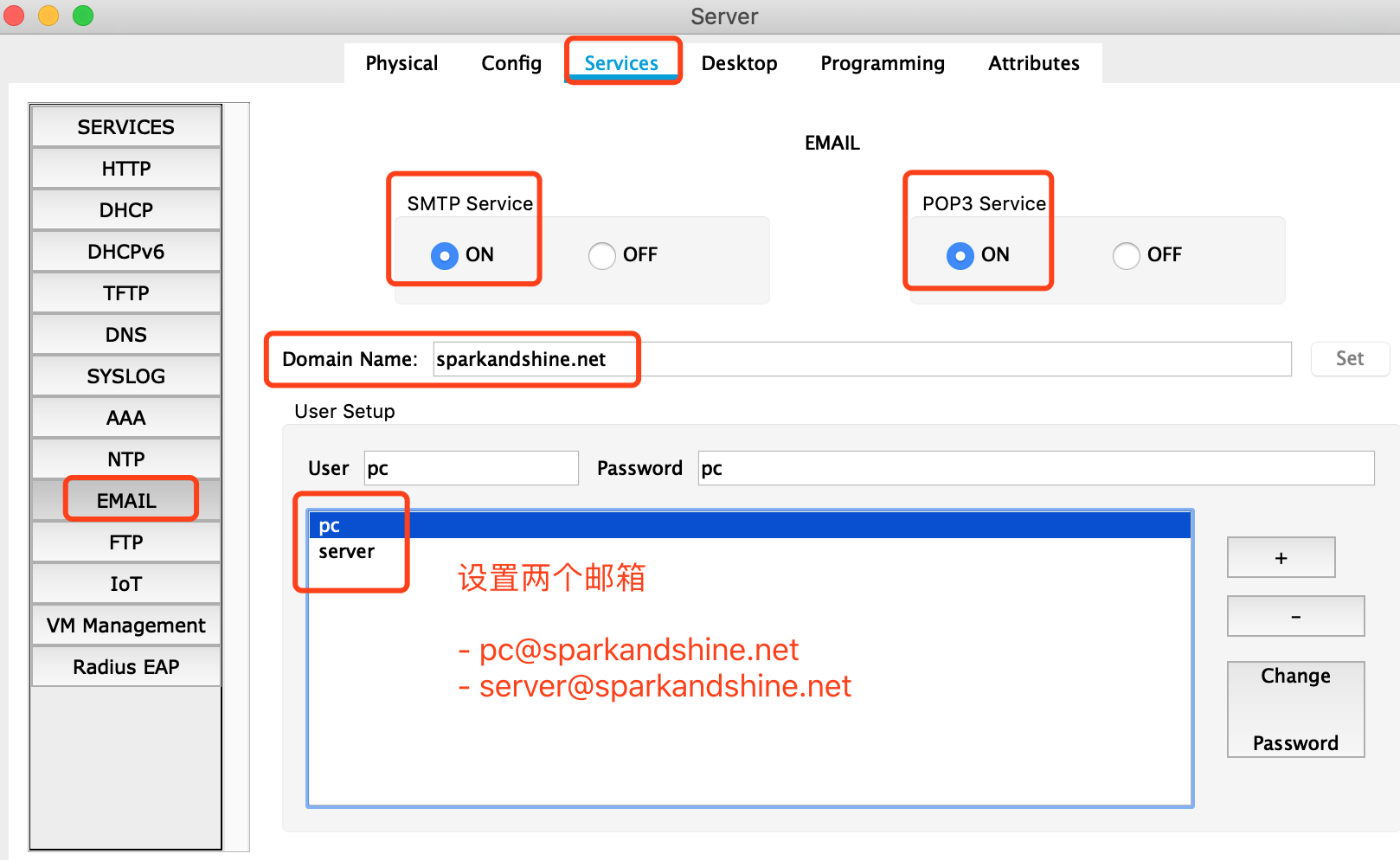Image resolution: width=1400 pixels, height=860 pixels.
Task: Open the NTP service settings
Action: (x=125, y=459)
